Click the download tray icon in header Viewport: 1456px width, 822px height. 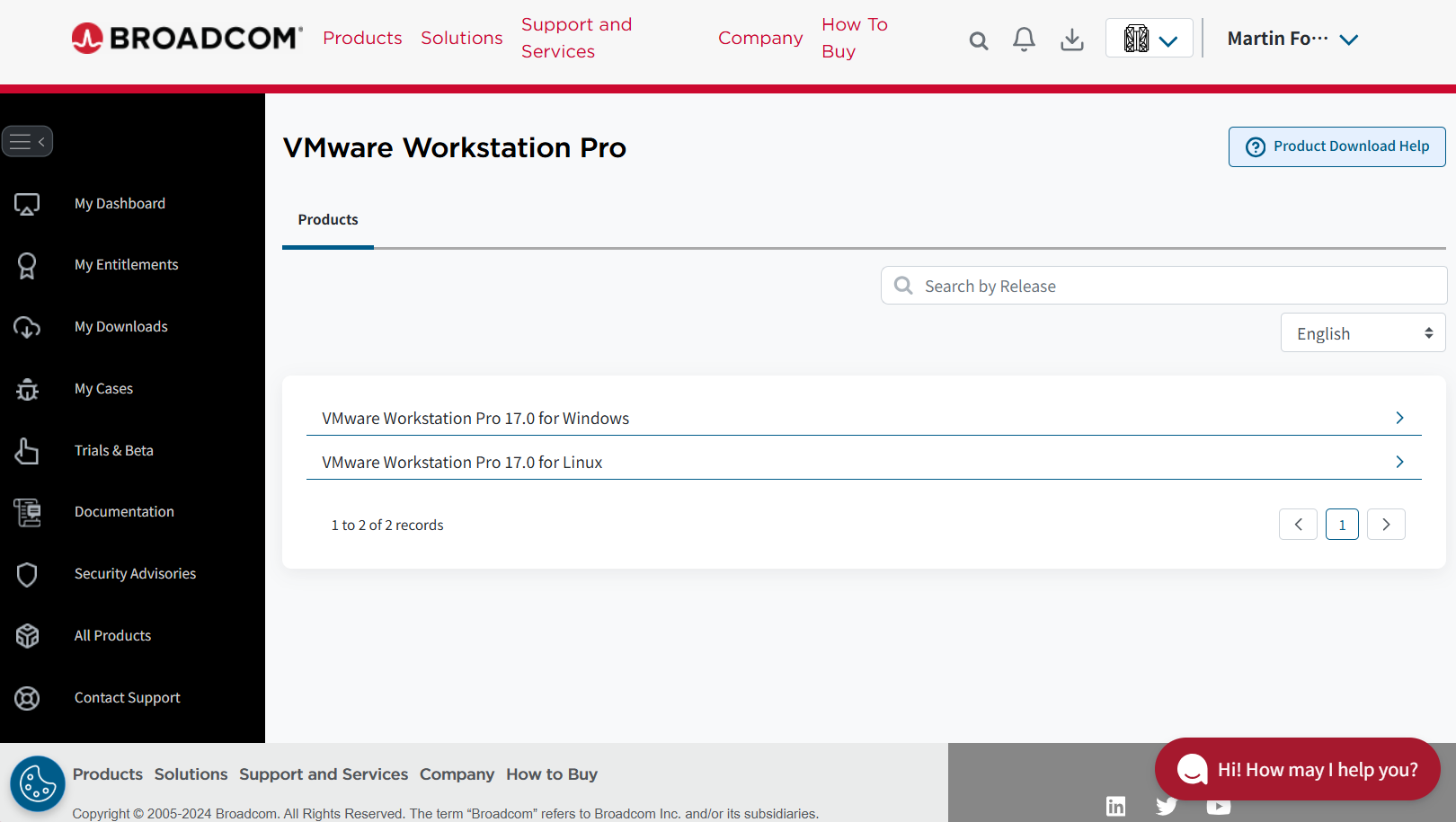[x=1072, y=40]
